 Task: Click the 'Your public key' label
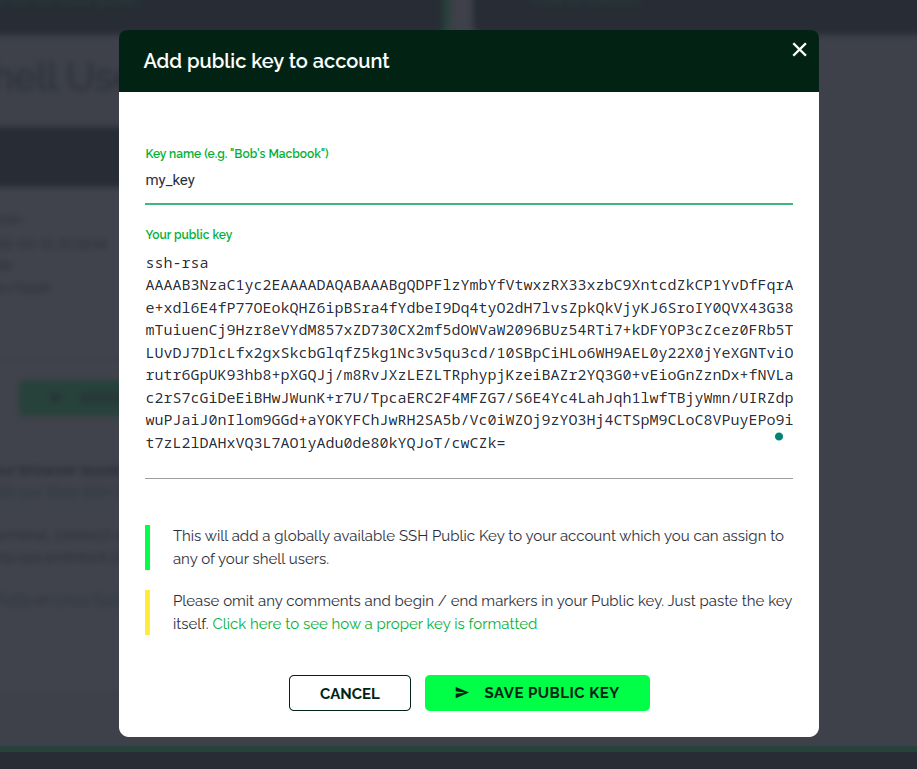189,235
